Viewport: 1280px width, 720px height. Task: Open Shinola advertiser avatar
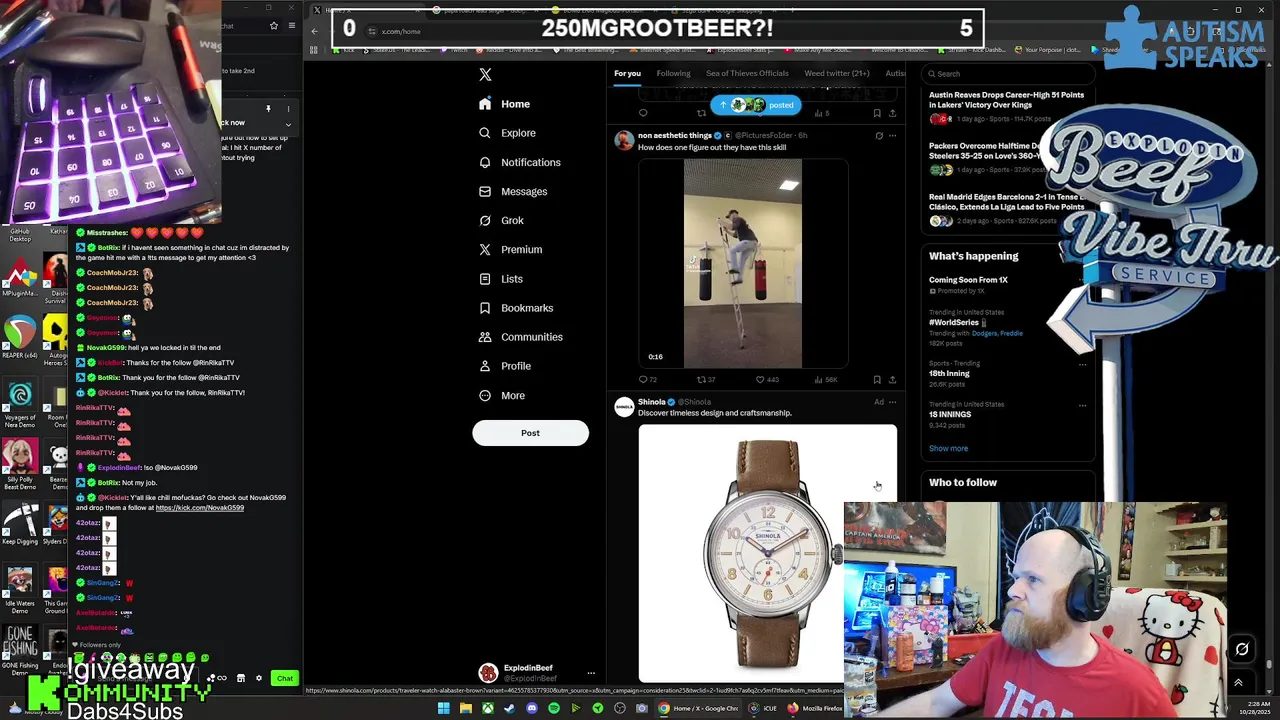click(x=624, y=407)
